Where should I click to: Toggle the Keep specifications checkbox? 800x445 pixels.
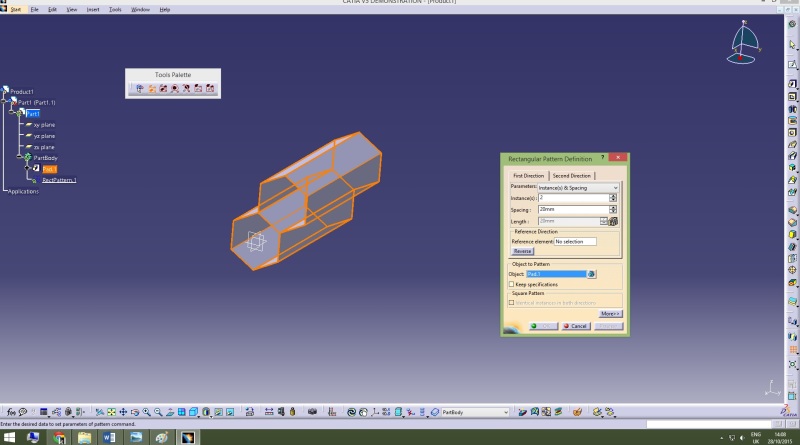(511, 284)
